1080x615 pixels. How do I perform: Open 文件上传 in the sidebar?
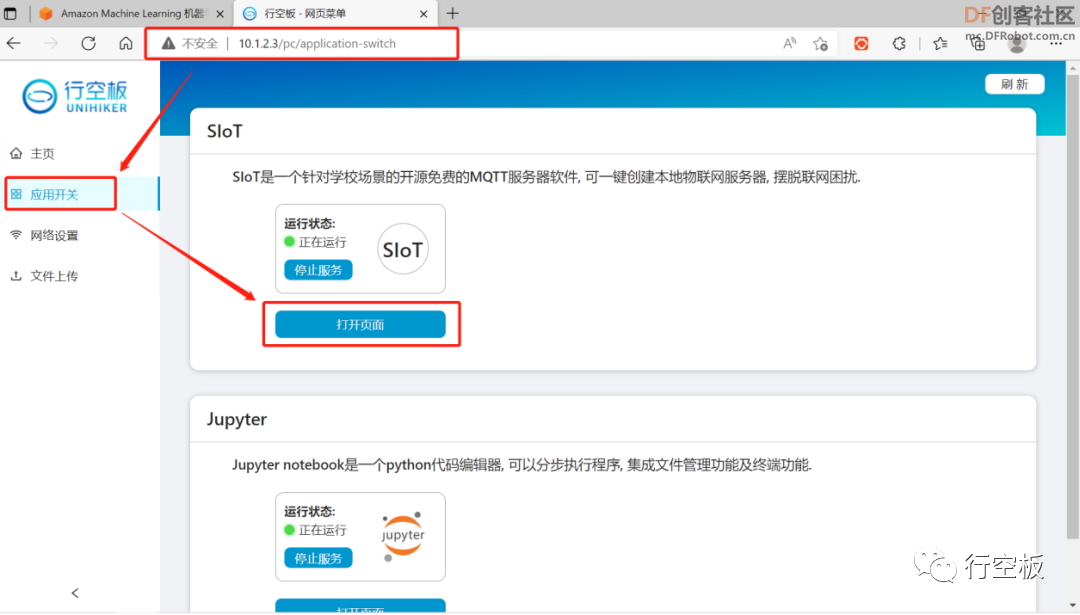click(80, 276)
